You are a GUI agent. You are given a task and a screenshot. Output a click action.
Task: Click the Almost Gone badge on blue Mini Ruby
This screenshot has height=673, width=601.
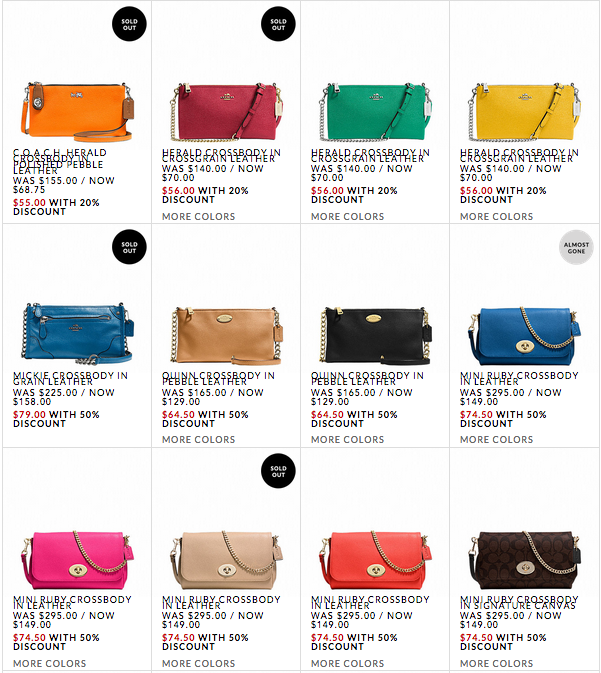[x=576, y=247]
